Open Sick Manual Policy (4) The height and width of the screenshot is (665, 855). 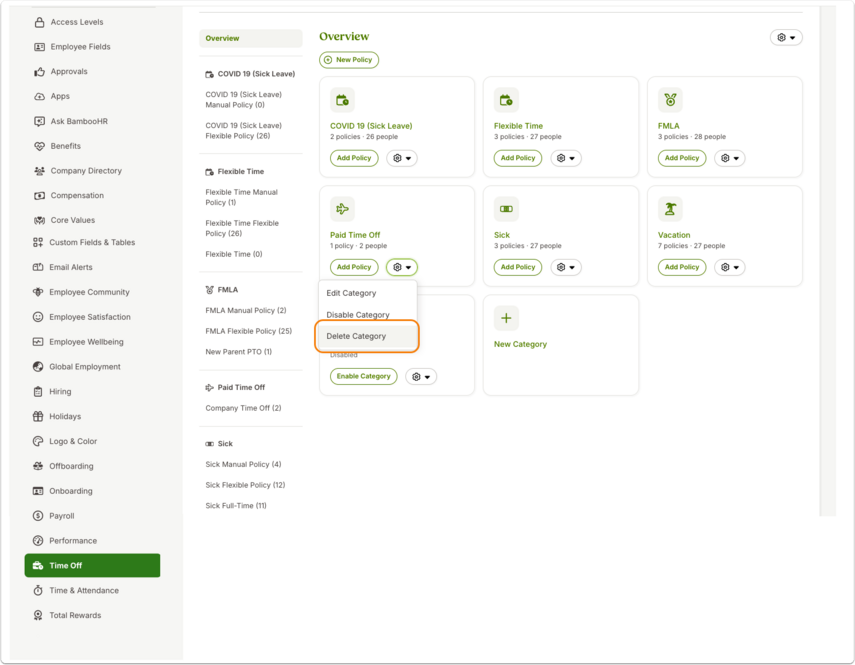tap(243, 464)
